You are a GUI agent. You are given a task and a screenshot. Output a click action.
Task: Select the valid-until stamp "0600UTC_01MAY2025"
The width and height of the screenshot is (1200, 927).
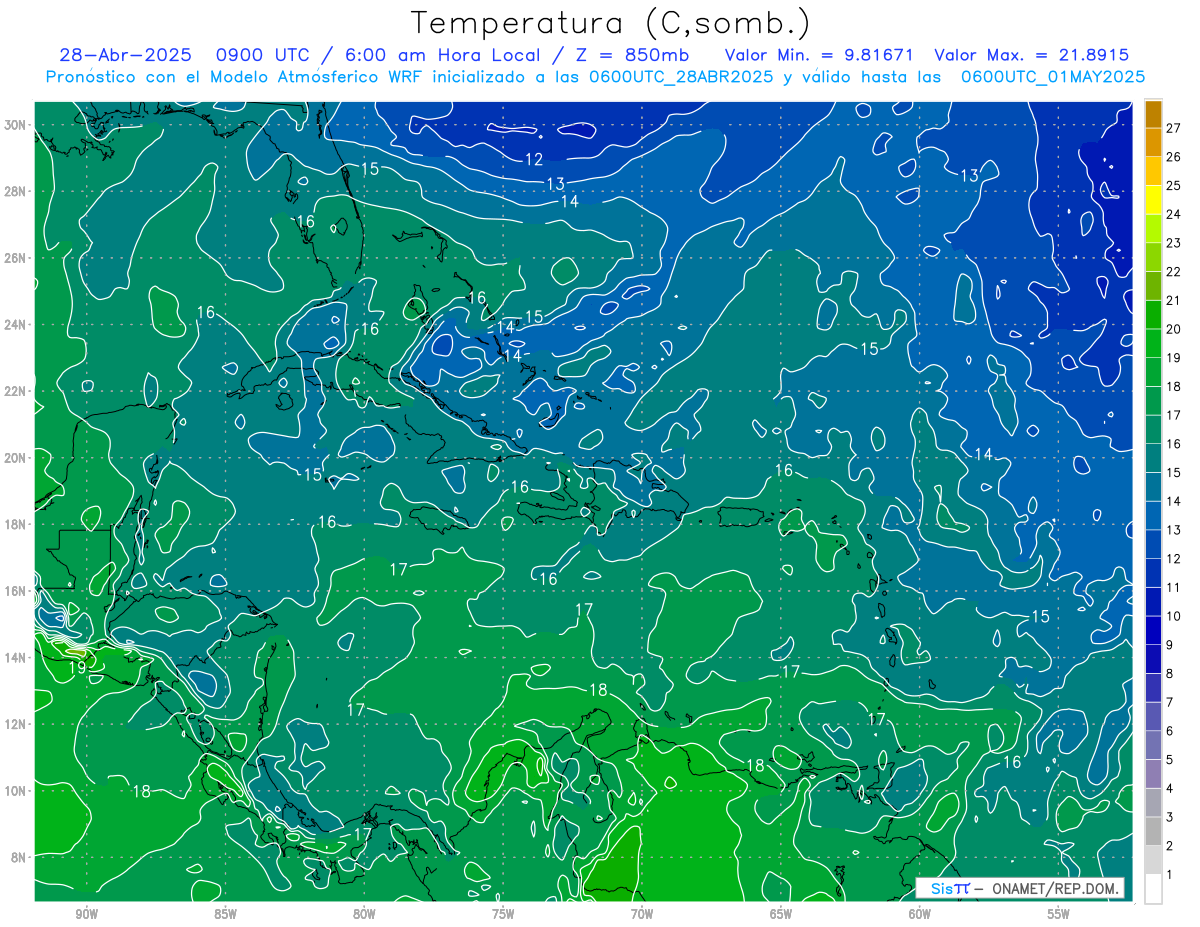click(x=1053, y=77)
